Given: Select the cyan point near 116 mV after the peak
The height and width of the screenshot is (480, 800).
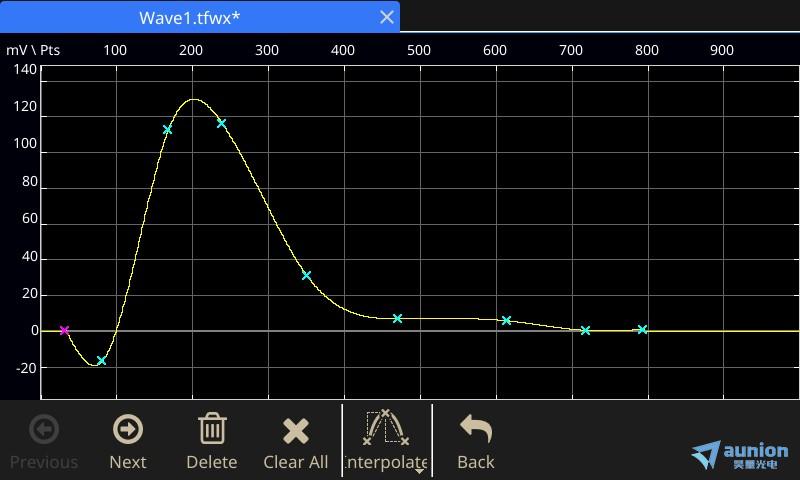Looking at the screenshot, I should pos(221,123).
